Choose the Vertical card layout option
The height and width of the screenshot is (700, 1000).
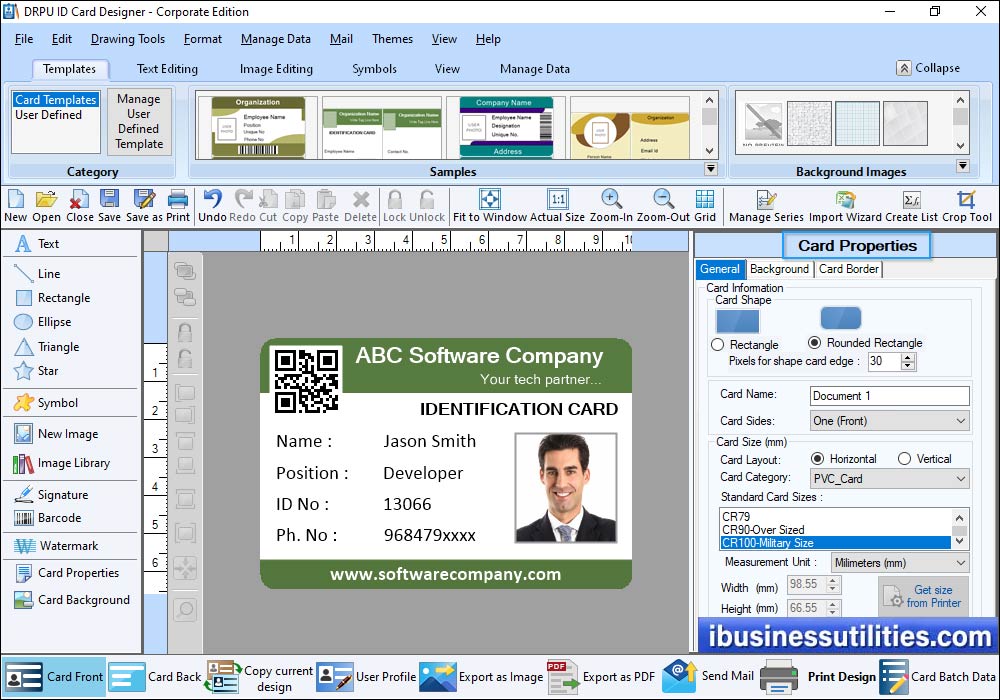904,459
